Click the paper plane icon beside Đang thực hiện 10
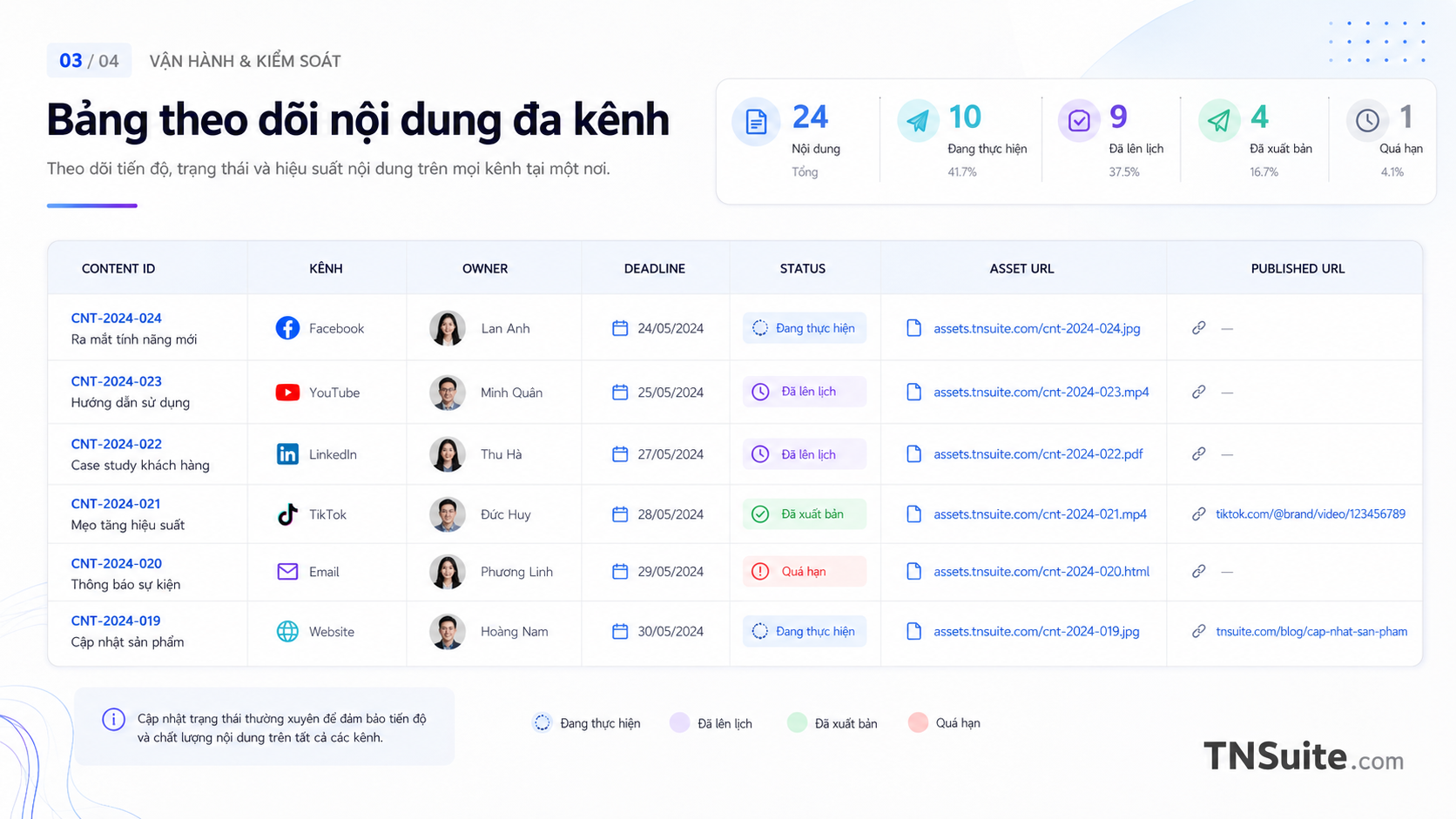 pyautogui.click(x=917, y=121)
